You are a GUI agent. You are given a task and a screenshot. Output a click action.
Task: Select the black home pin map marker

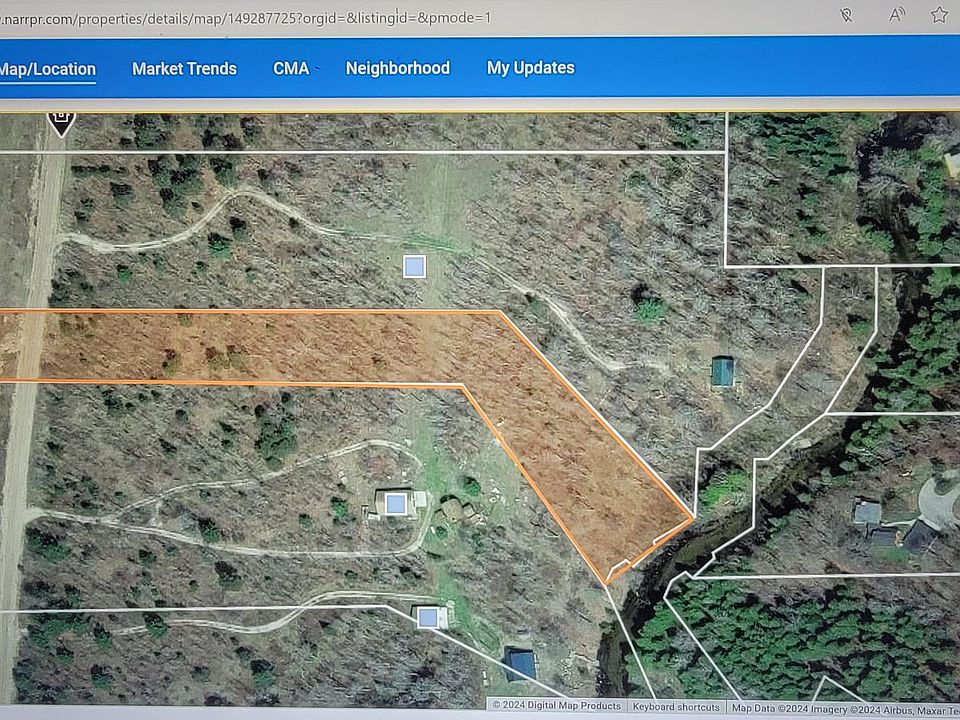tap(61, 123)
